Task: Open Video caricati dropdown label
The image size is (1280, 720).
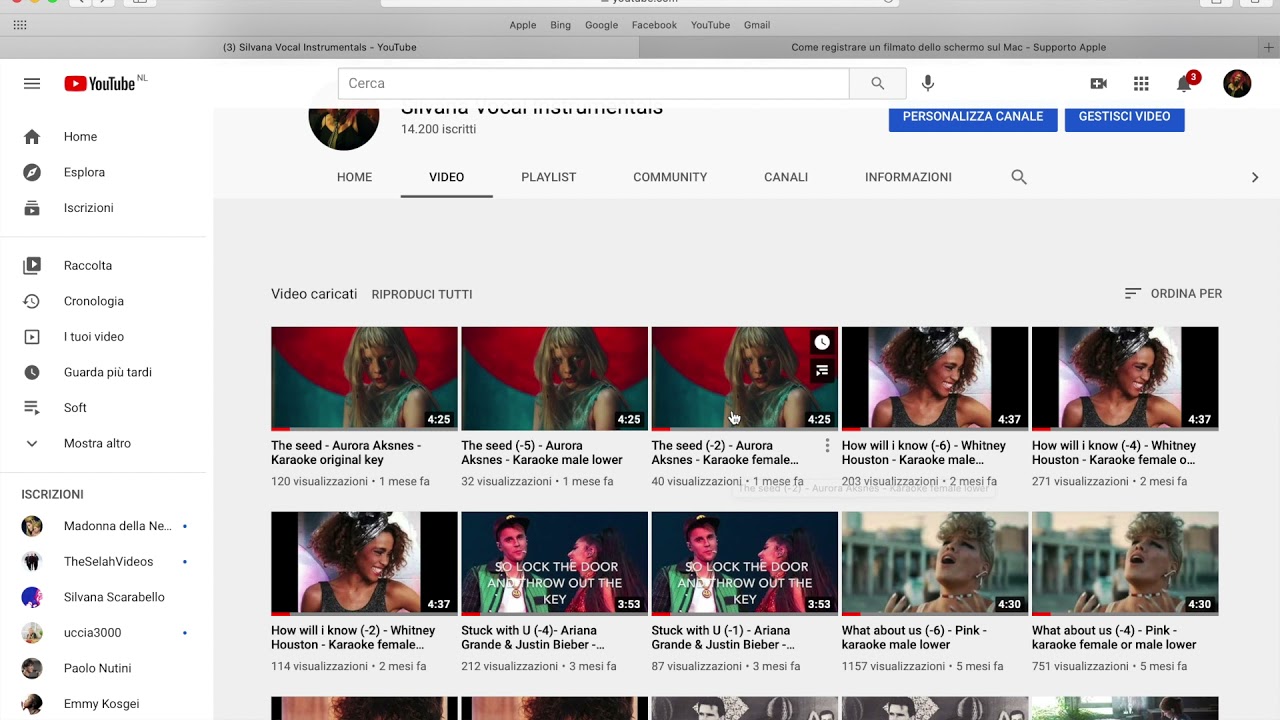Action: point(314,294)
